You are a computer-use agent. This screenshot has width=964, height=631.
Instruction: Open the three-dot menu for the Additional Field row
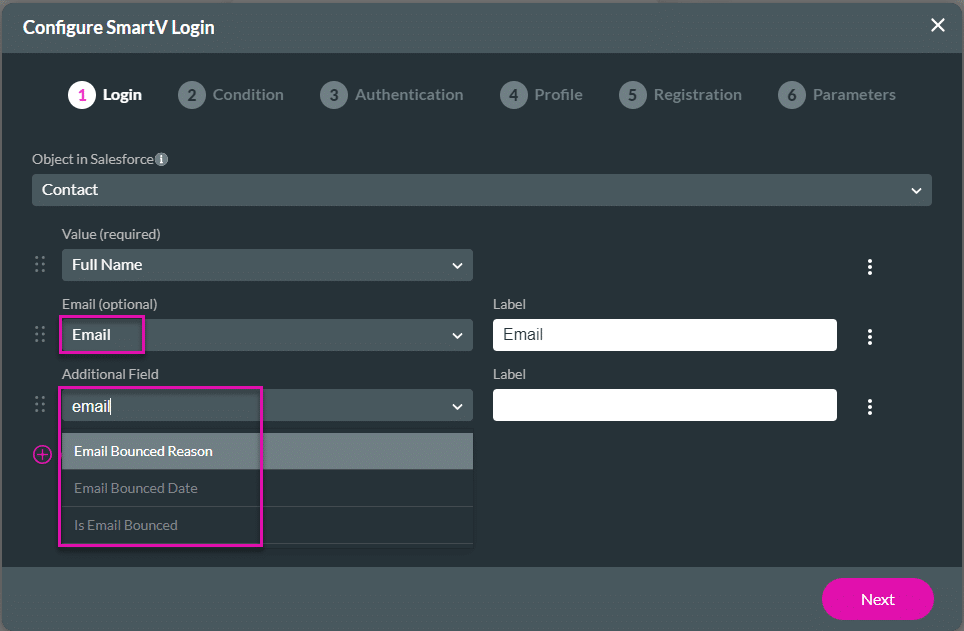coord(870,406)
